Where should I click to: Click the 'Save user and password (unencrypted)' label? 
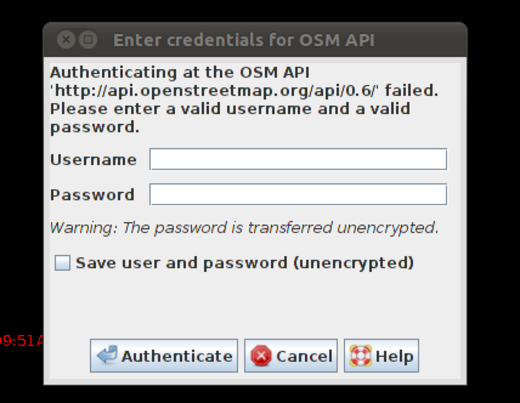coord(245,263)
